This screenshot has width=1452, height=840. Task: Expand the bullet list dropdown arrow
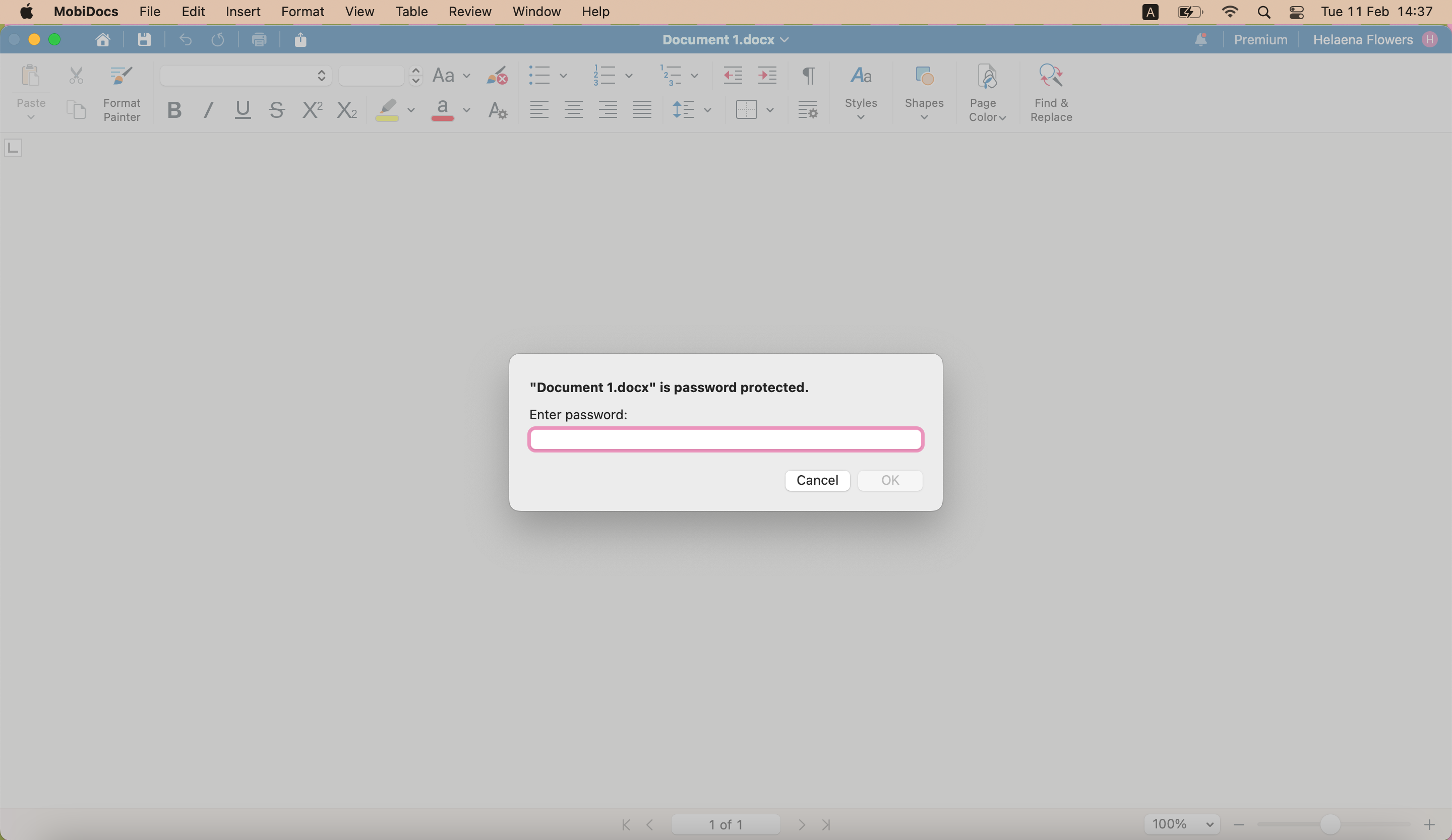[x=564, y=76]
